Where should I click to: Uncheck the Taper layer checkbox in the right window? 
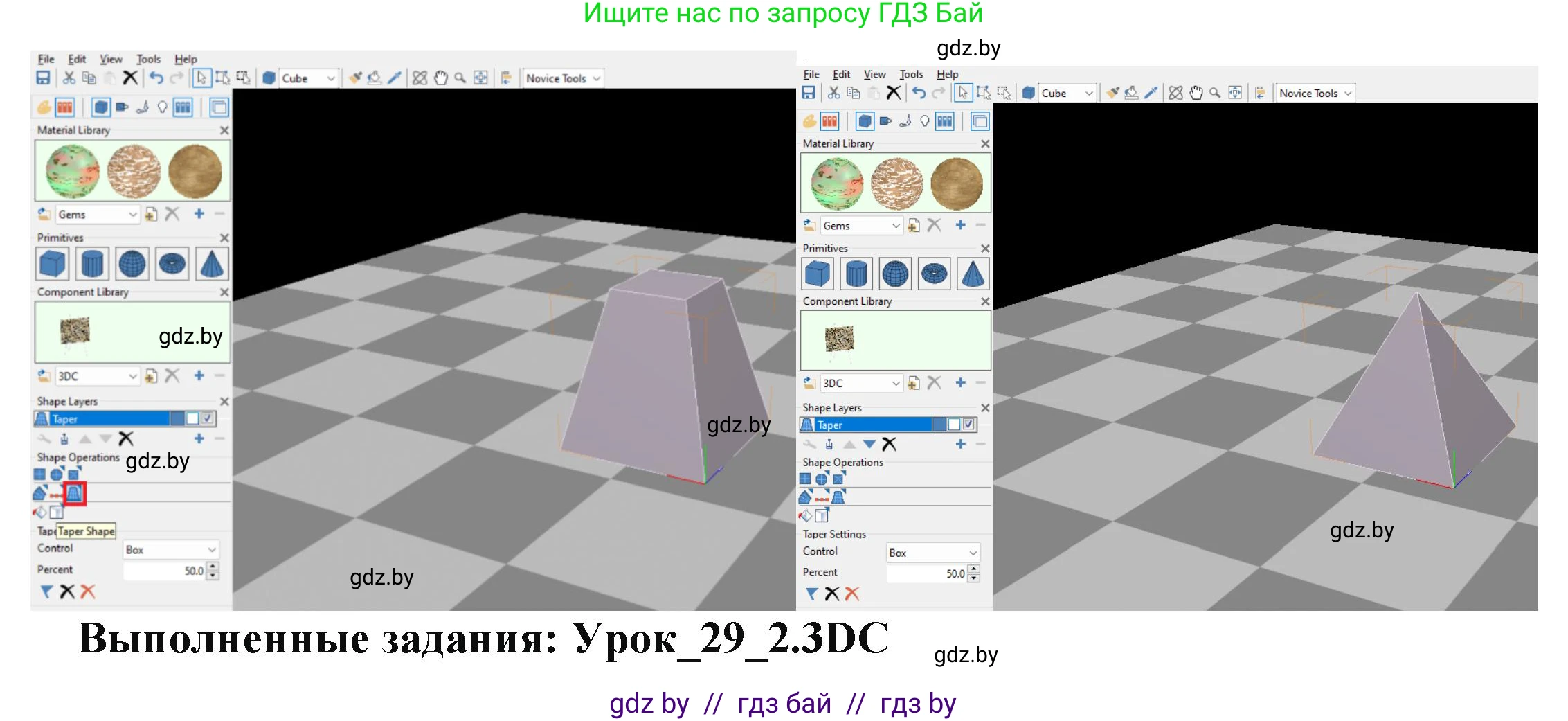pos(968,425)
